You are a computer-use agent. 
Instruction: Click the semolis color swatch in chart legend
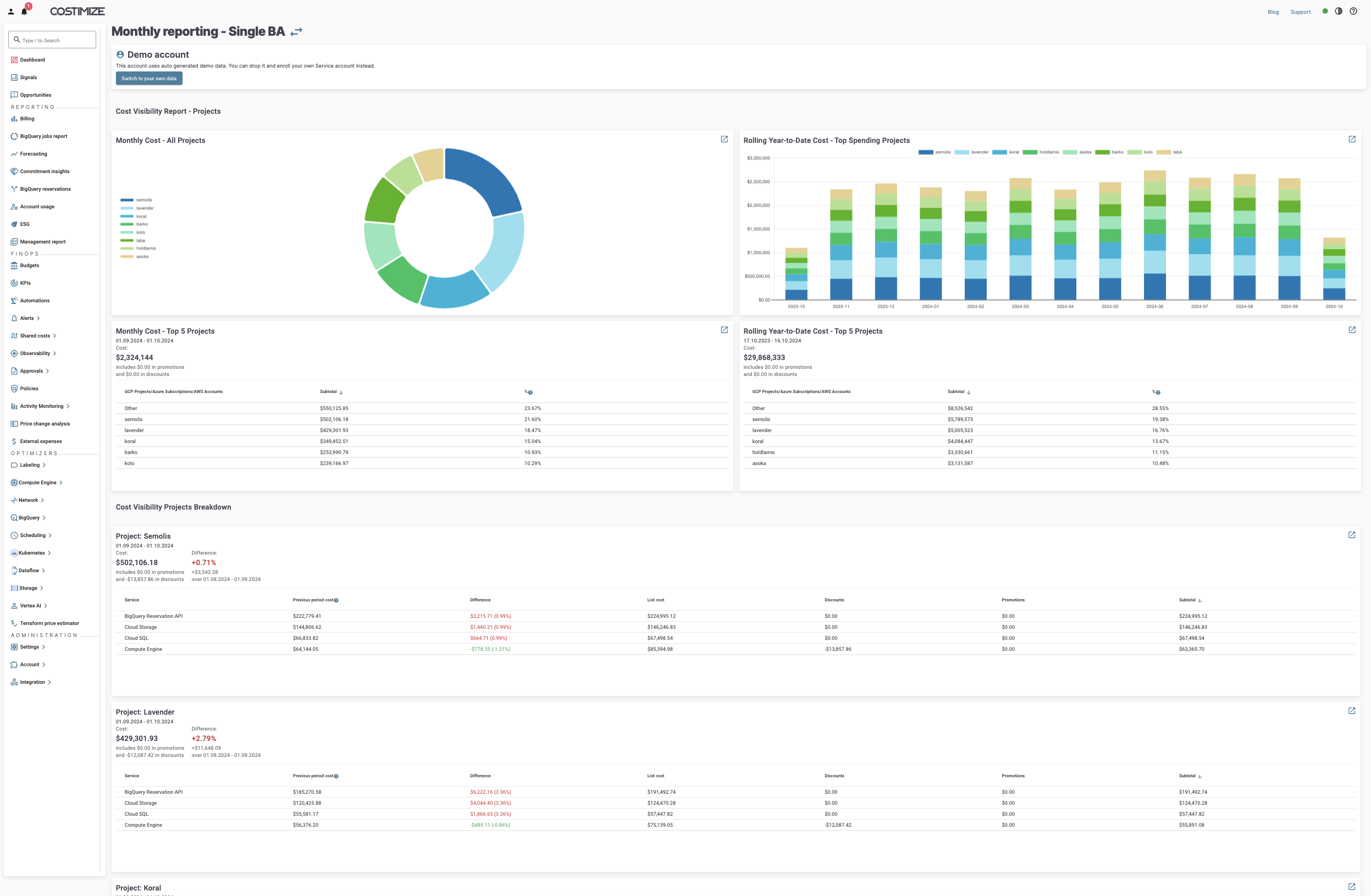pyautogui.click(x=127, y=200)
